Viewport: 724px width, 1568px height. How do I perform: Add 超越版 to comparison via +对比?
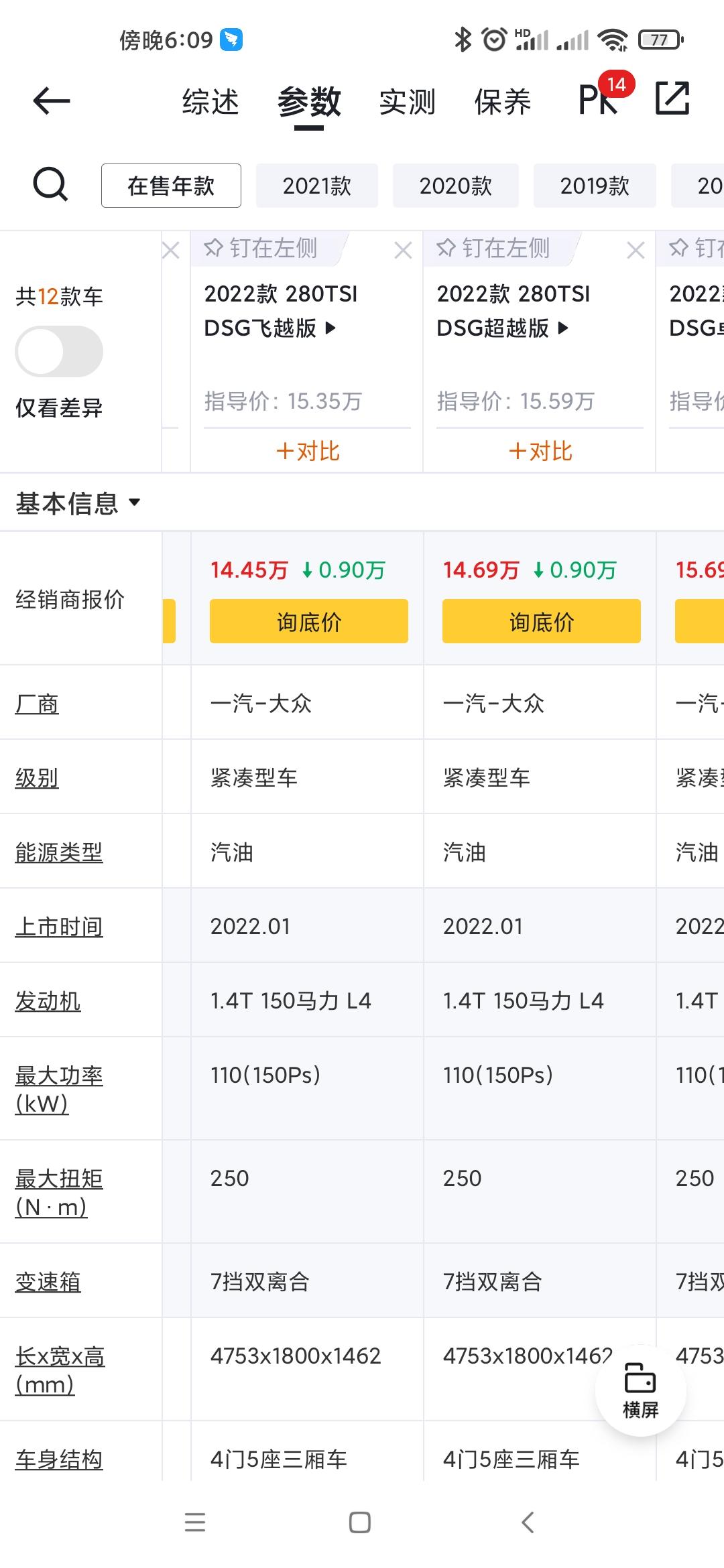click(x=540, y=451)
